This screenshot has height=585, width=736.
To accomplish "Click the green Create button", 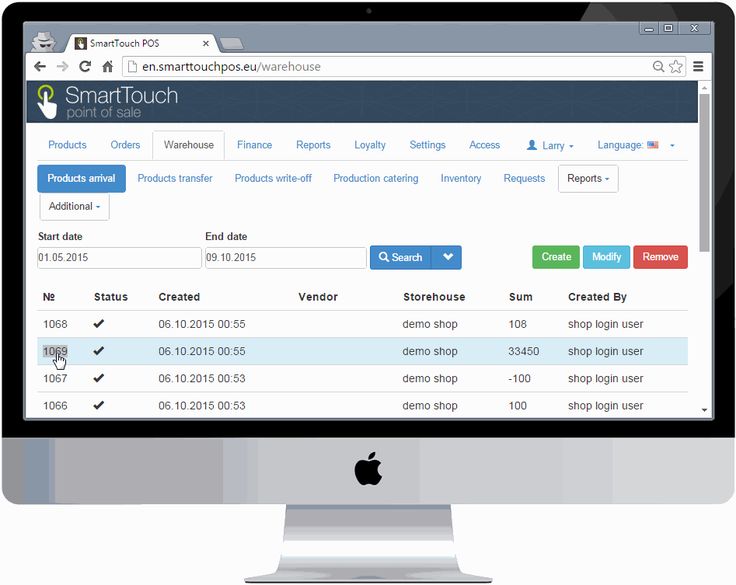I will [x=556, y=257].
